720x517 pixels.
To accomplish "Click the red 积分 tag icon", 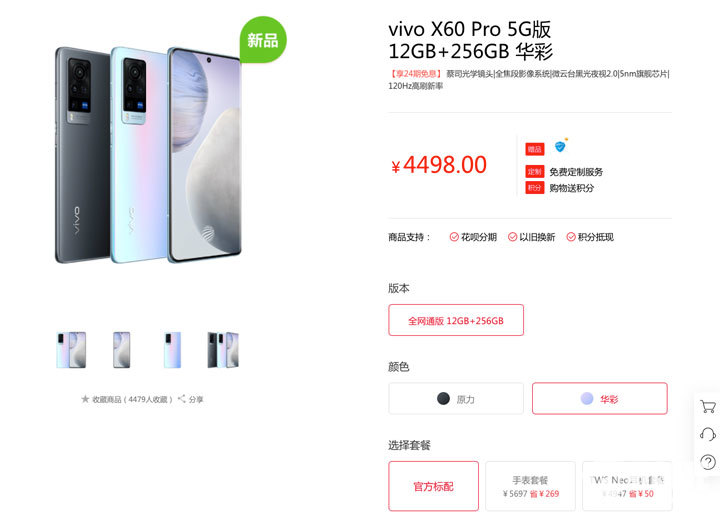I will 534,187.
